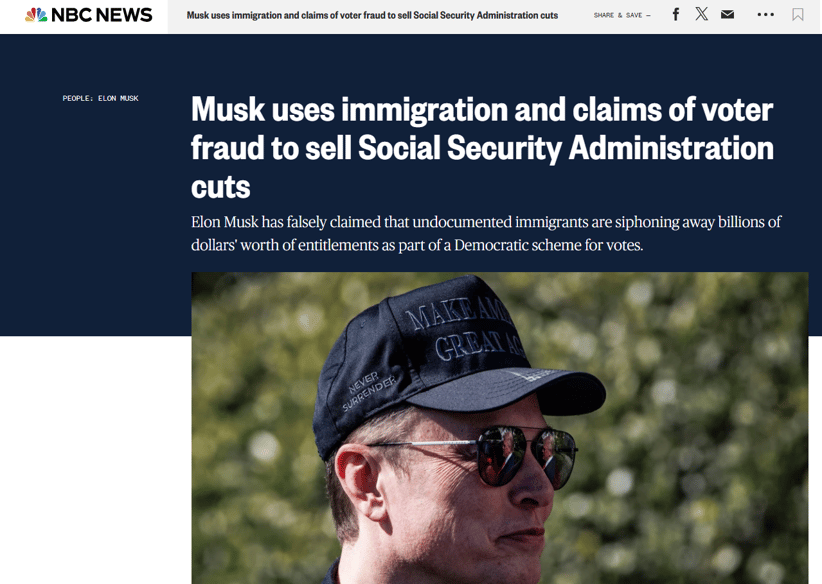Click the 'PEOPLE:' category label
Screen dimensions: 822x584
coord(78,99)
